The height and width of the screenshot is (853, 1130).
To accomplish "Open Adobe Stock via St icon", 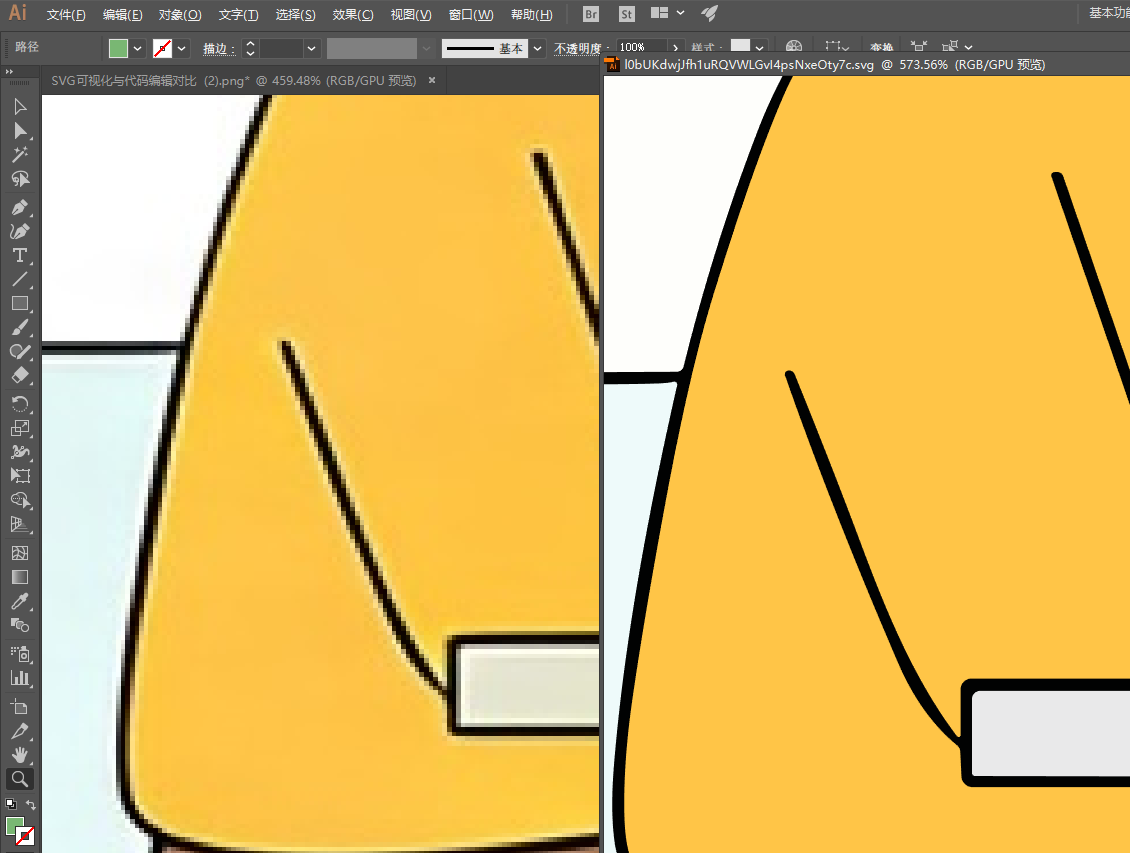I will point(626,14).
